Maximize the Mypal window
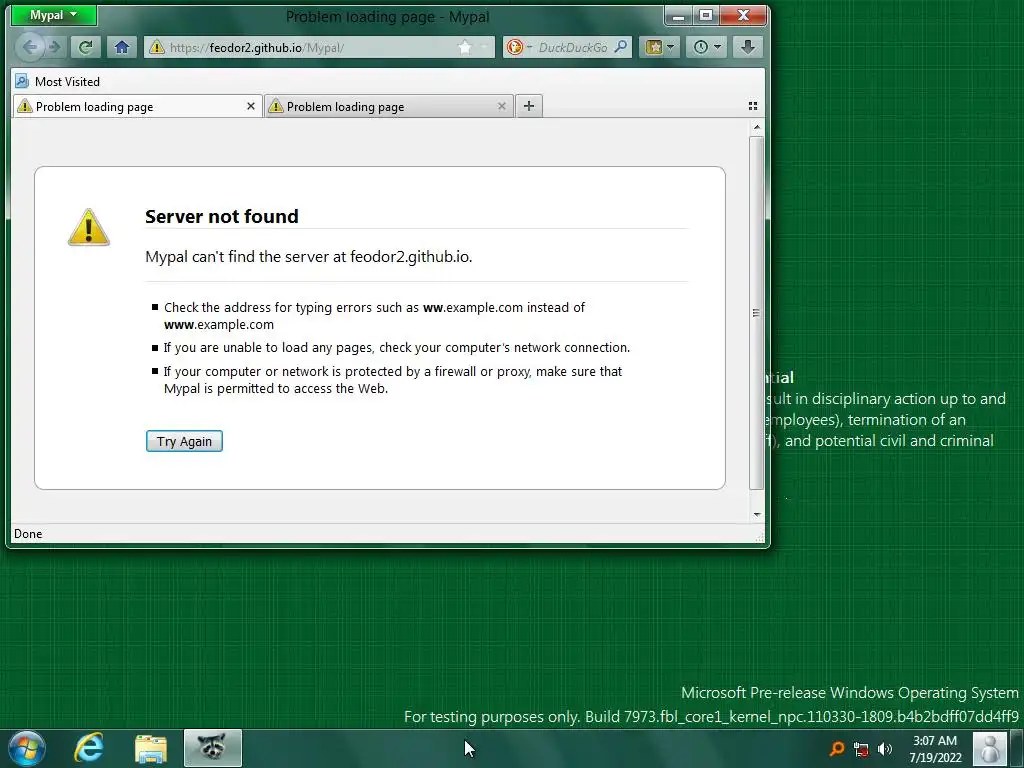The width and height of the screenshot is (1024, 768). coord(706,15)
